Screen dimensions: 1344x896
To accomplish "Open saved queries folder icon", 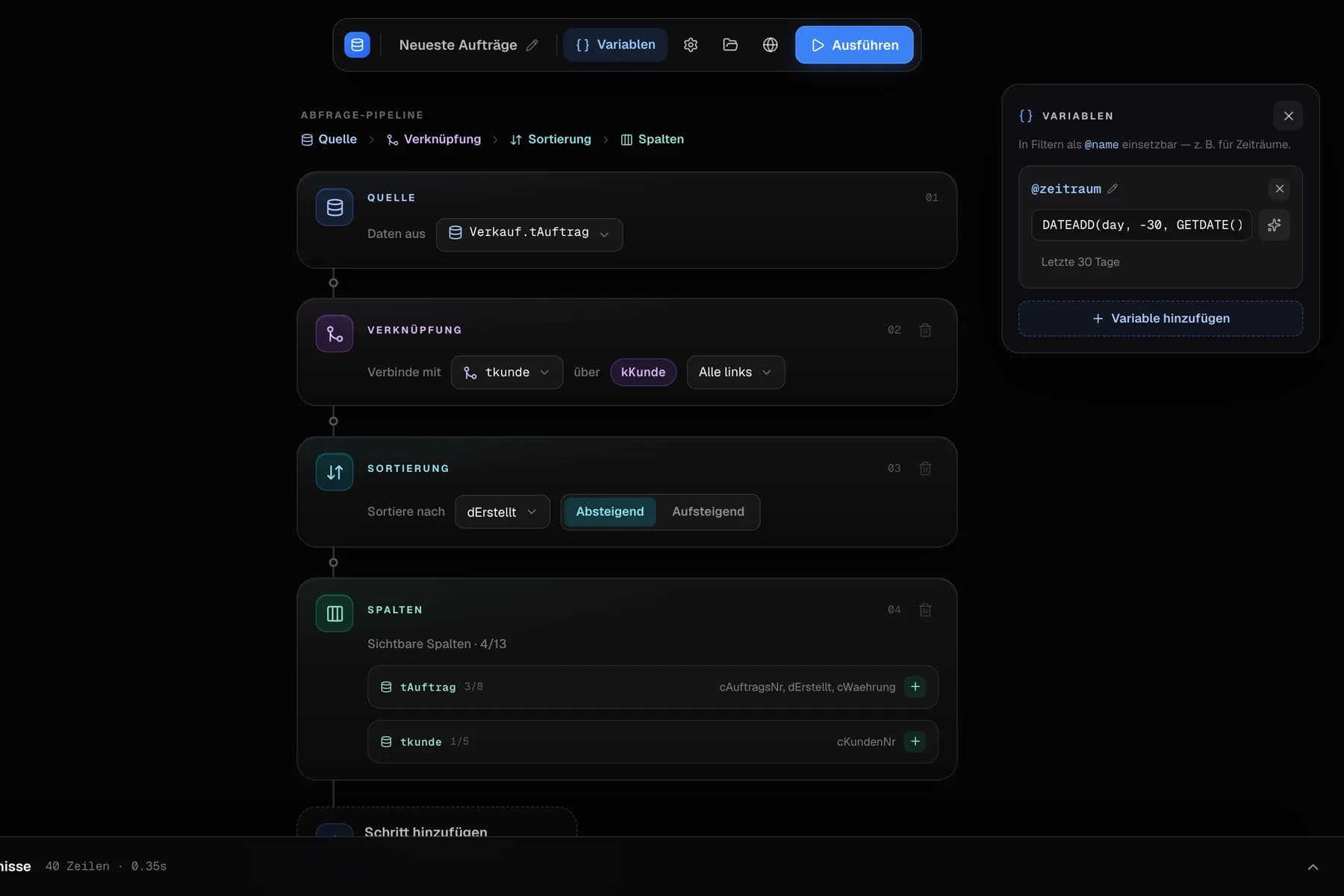I will point(730,45).
